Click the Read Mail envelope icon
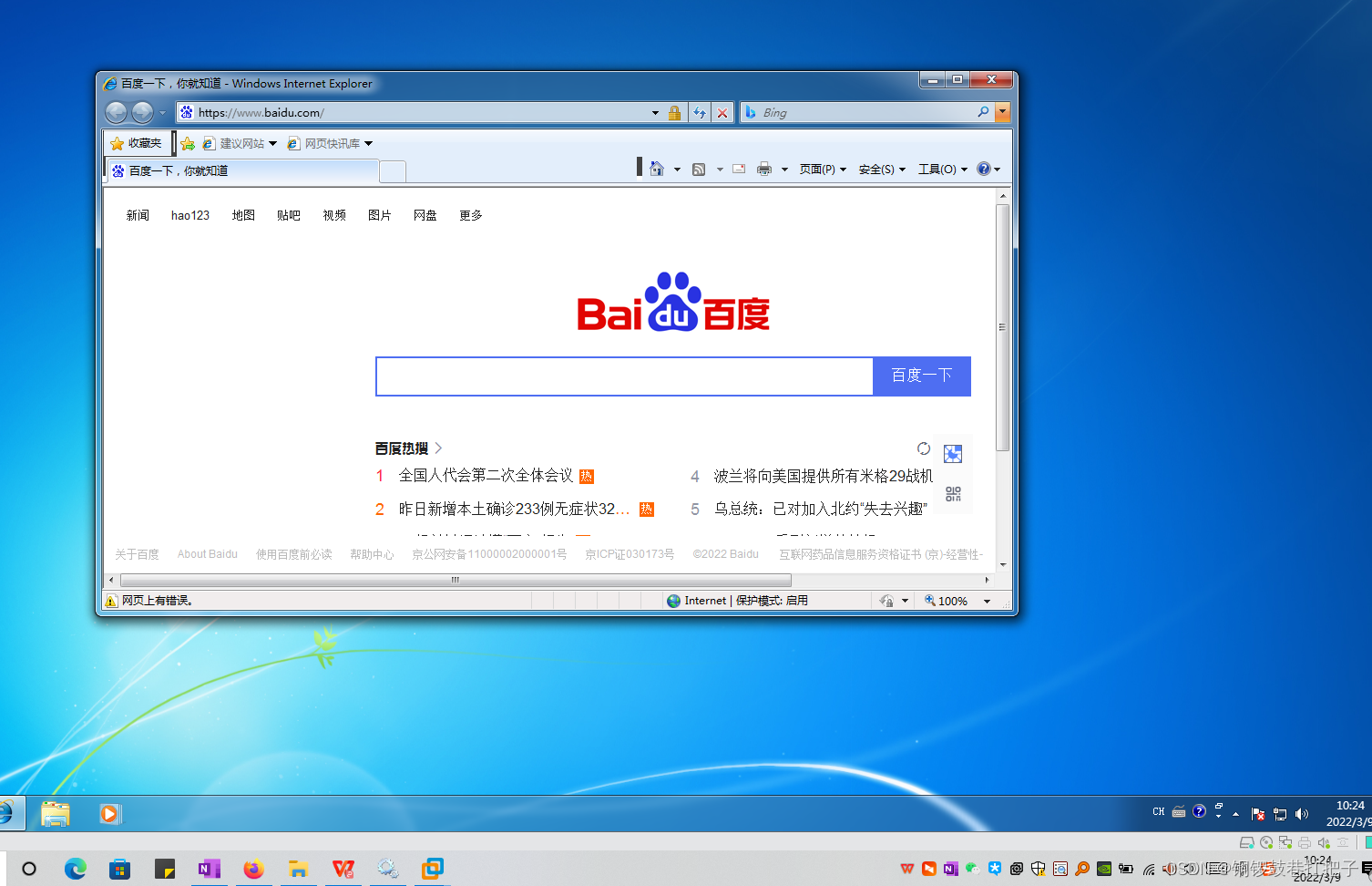This screenshot has height=886, width=1372. click(739, 169)
